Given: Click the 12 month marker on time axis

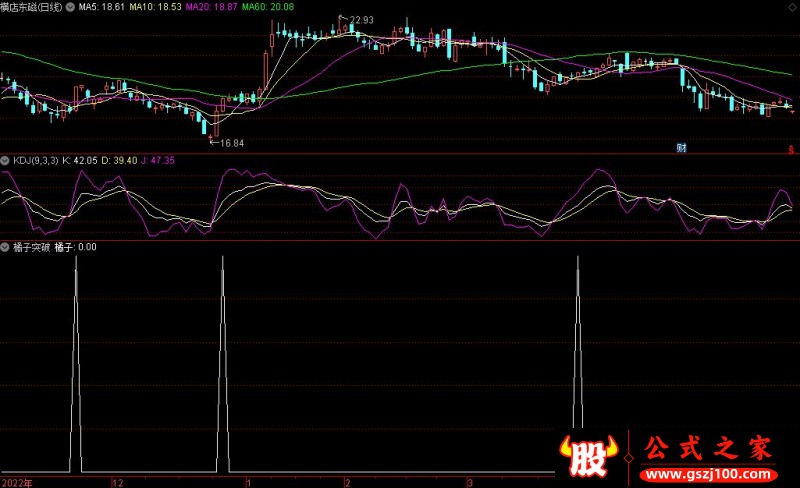Looking at the screenshot, I should (x=117, y=481).
